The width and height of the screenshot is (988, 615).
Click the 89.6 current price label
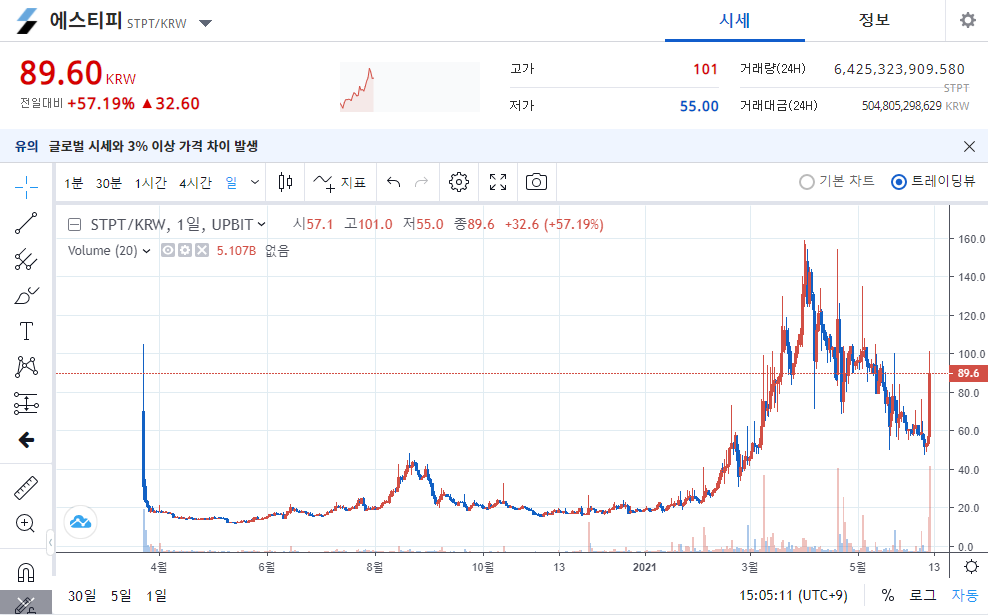968,373
